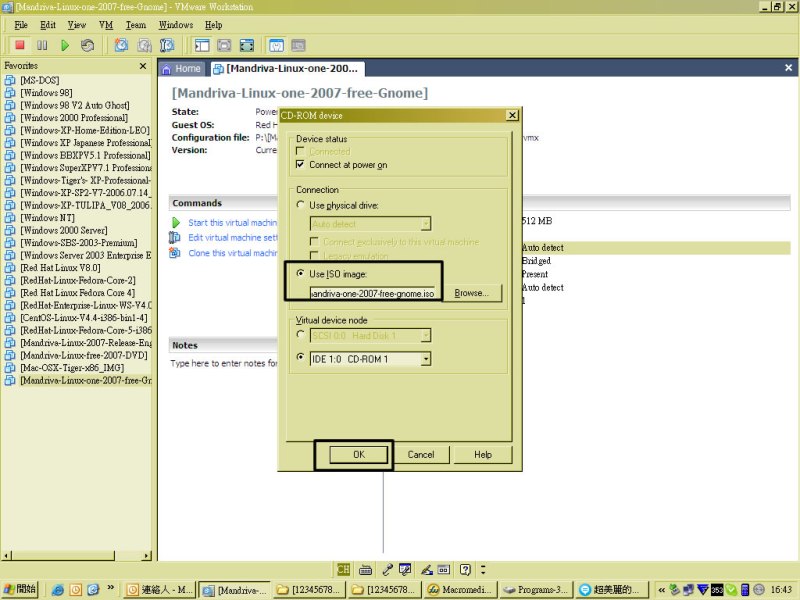Open the Team menu
800x600 pixels.
pyautogui.click(x=136, y=25)
